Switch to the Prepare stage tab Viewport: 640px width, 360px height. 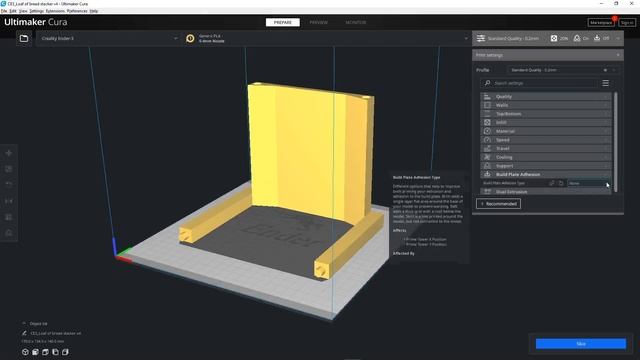pos(282,22)
